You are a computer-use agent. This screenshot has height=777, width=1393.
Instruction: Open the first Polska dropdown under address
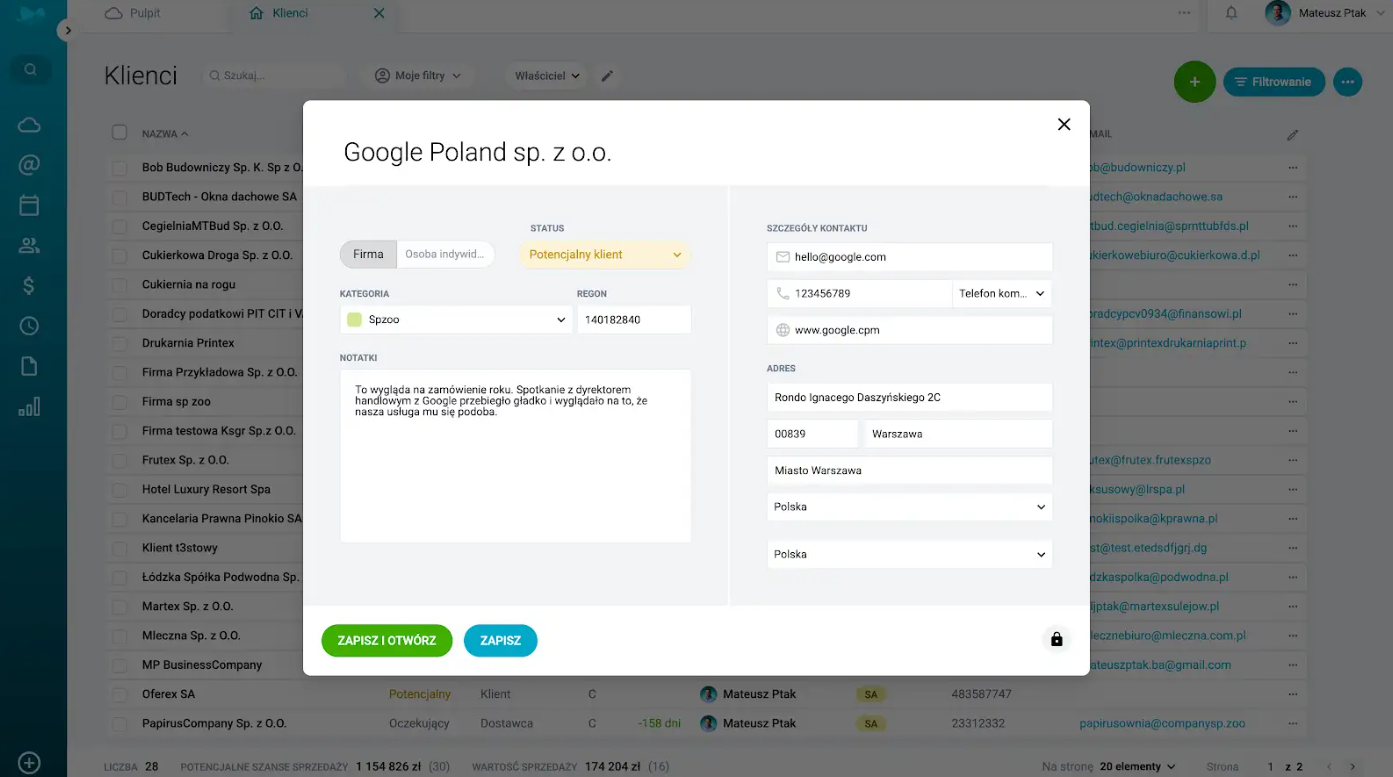click(909, 507)
